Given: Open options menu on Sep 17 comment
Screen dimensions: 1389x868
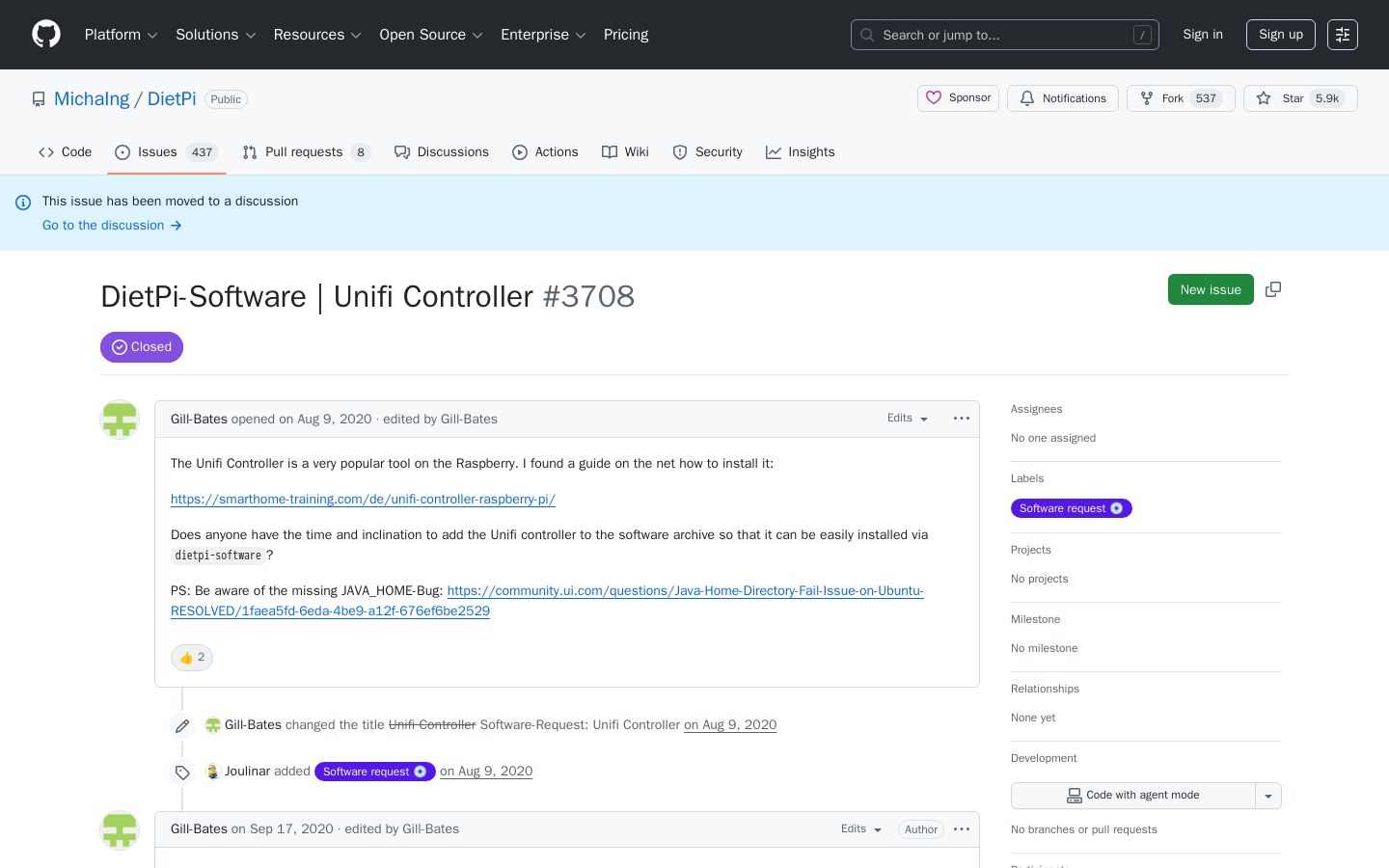Looking at the screenshot, I should [x=962, y=829].
